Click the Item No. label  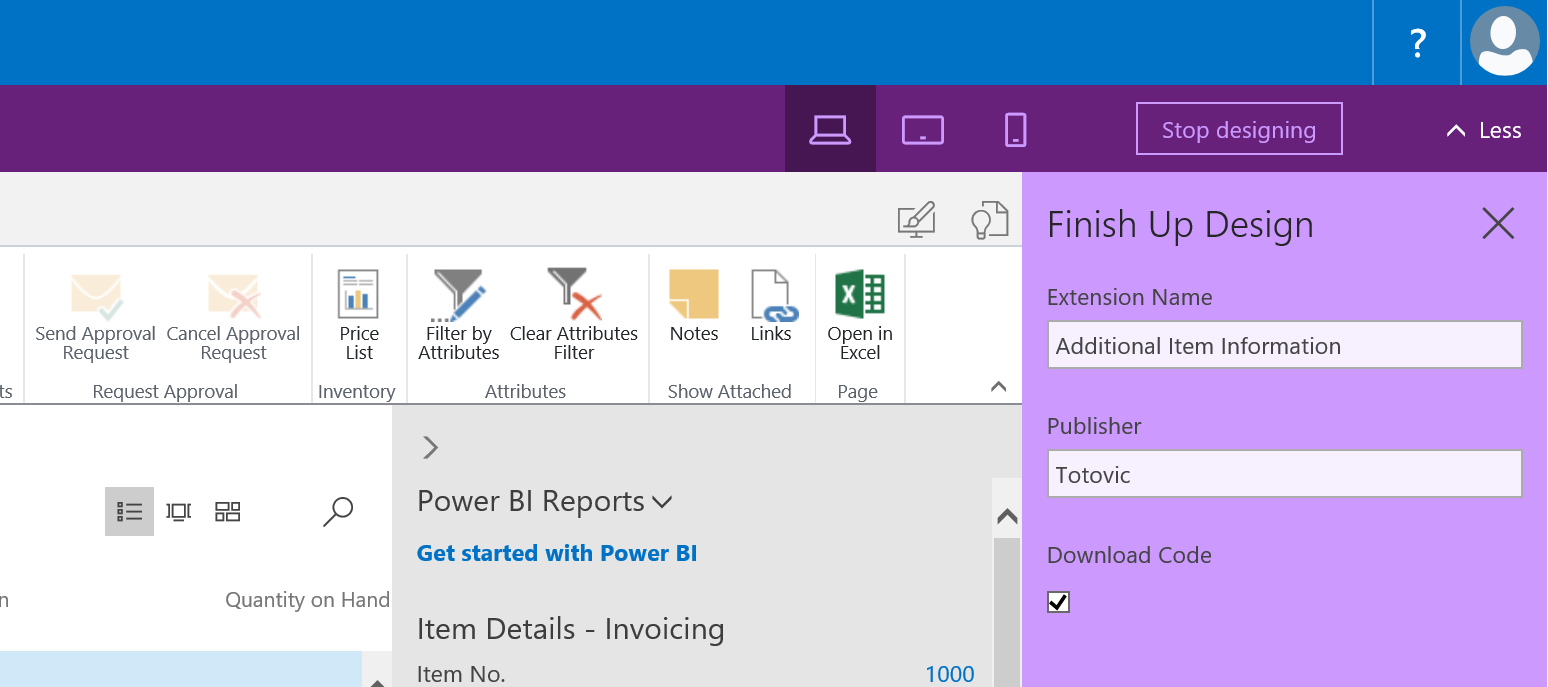point(461,674)
